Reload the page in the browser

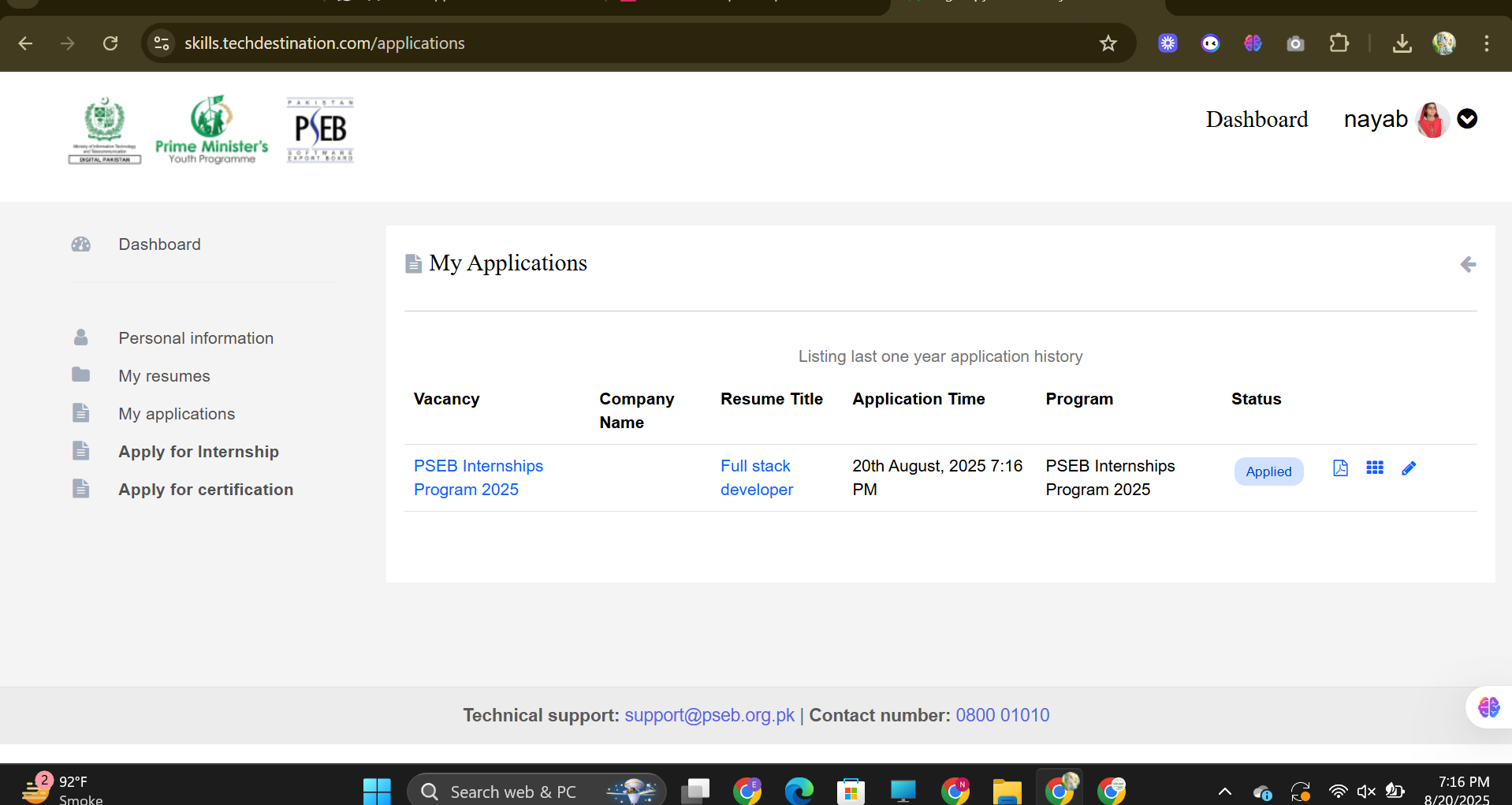110,43
